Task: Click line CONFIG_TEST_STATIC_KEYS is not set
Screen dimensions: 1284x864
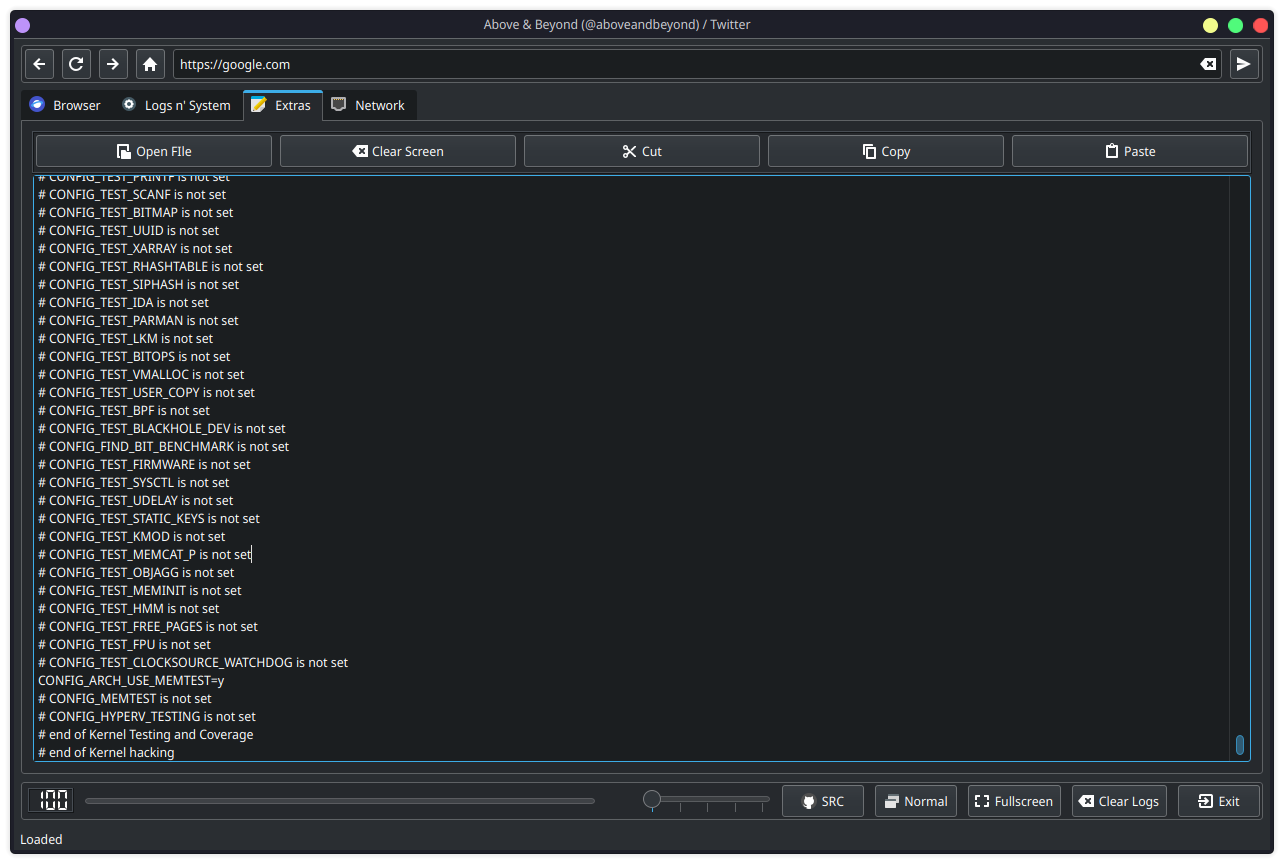Action: coord(149,518)
